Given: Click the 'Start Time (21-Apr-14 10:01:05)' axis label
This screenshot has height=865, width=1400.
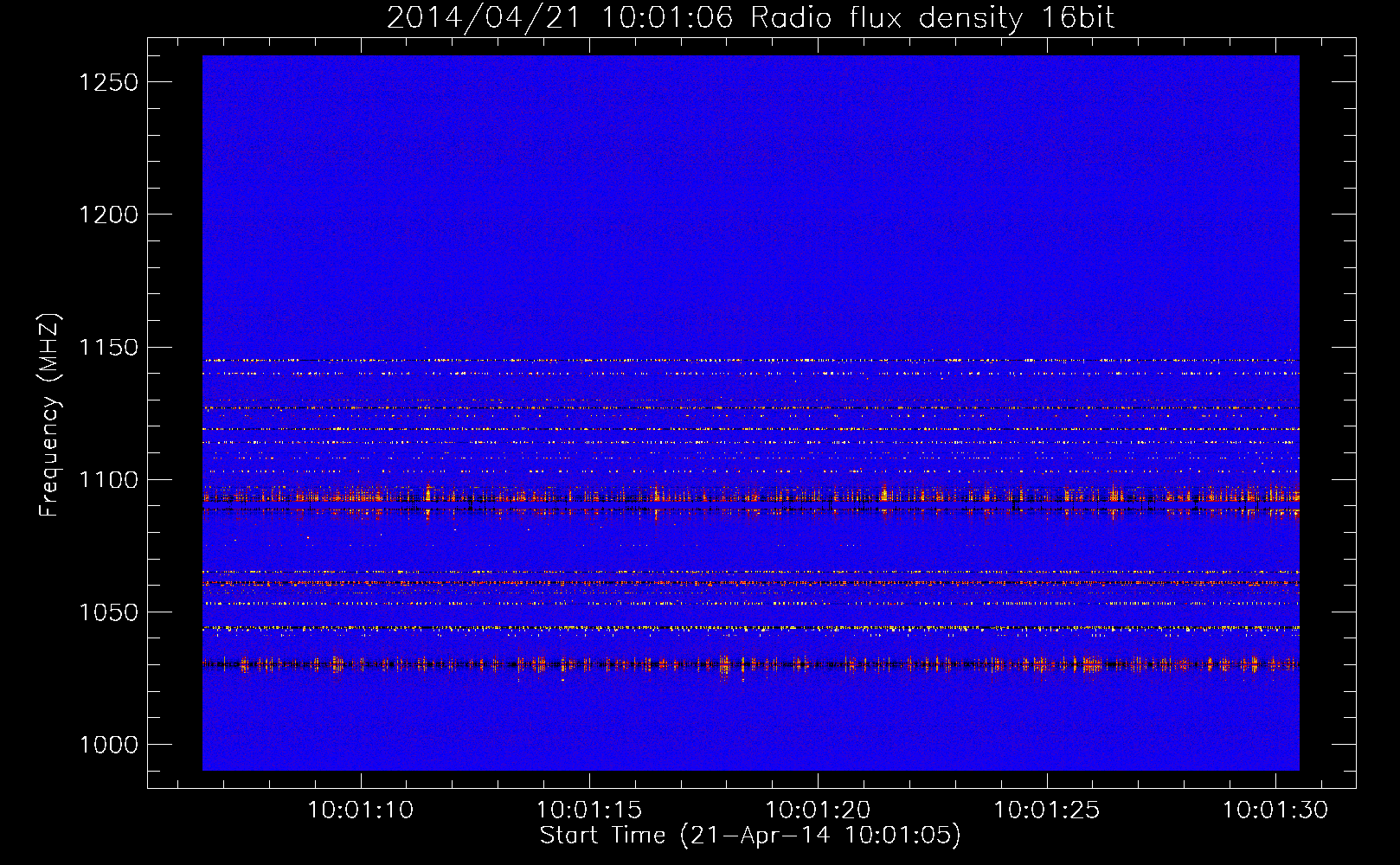Looking at the screenshot, I should coord(750,836).
